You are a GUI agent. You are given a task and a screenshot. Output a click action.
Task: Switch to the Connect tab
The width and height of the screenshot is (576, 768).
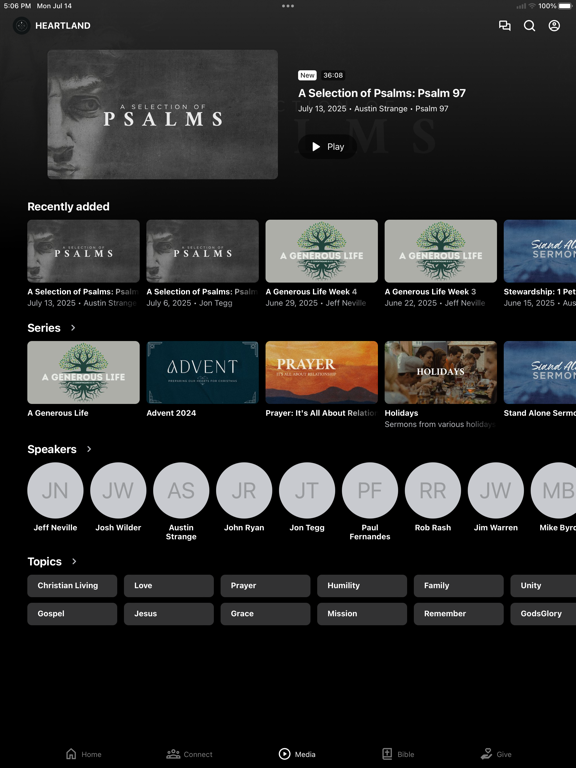pyautogui.click(x=190, y=754)
